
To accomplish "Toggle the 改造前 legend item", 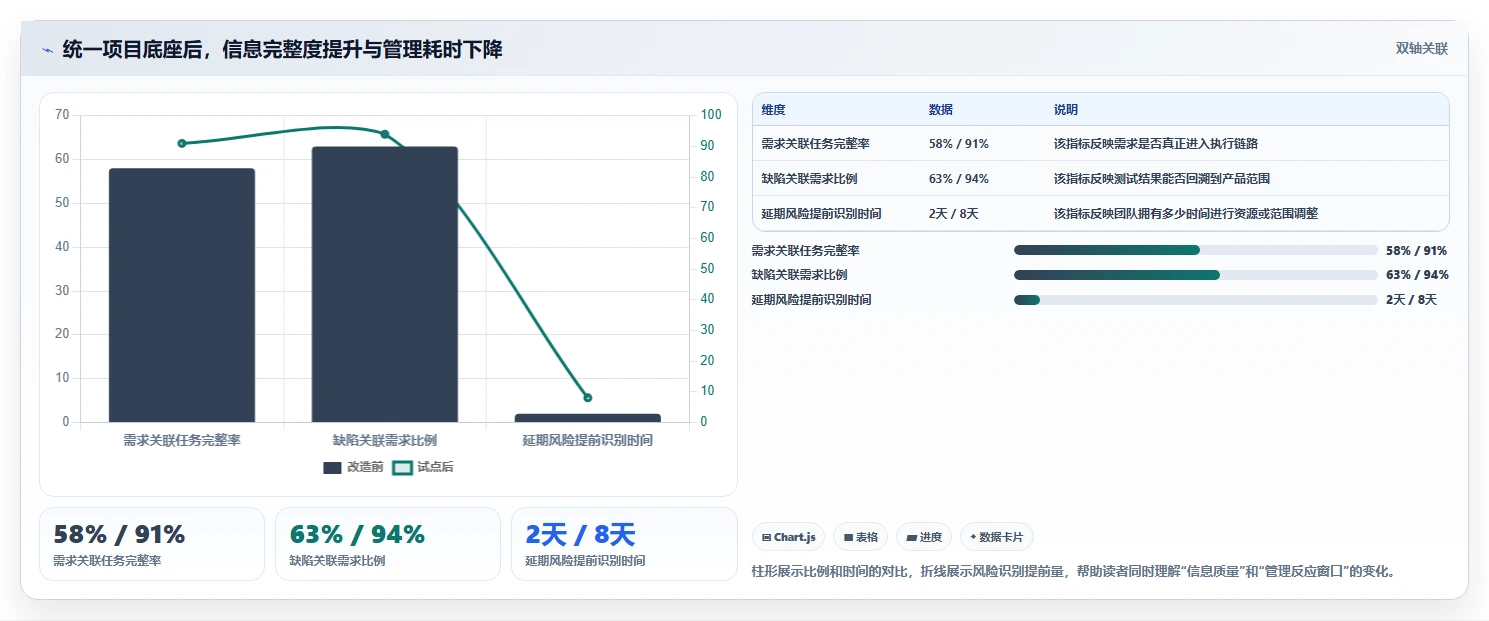I will (353, 467).
